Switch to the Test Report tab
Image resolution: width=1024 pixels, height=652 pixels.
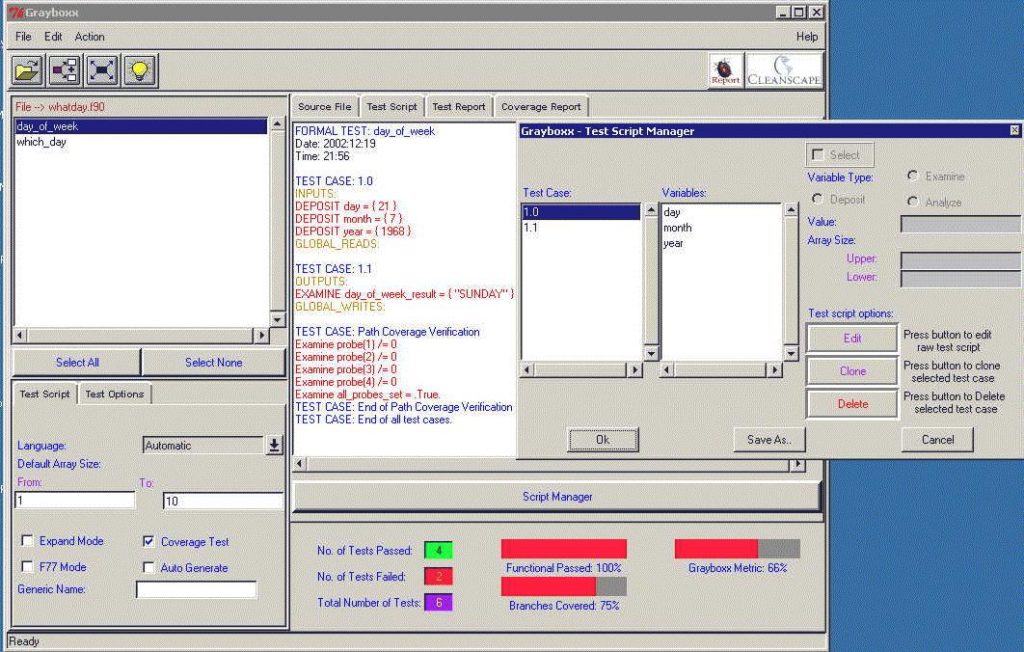pos(458,106)
